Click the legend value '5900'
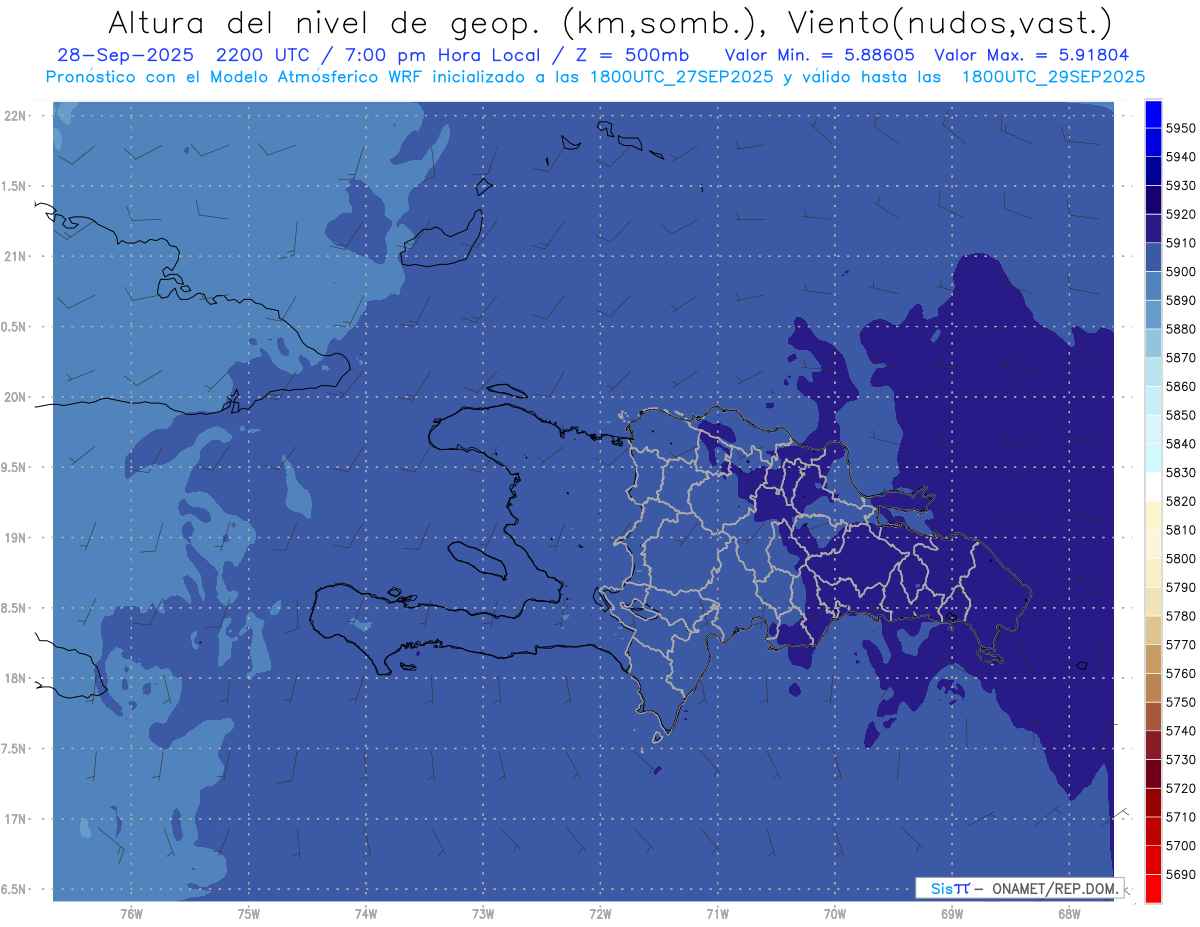1200x927 pixels. pyautogui.click(x=1181, y=272)
